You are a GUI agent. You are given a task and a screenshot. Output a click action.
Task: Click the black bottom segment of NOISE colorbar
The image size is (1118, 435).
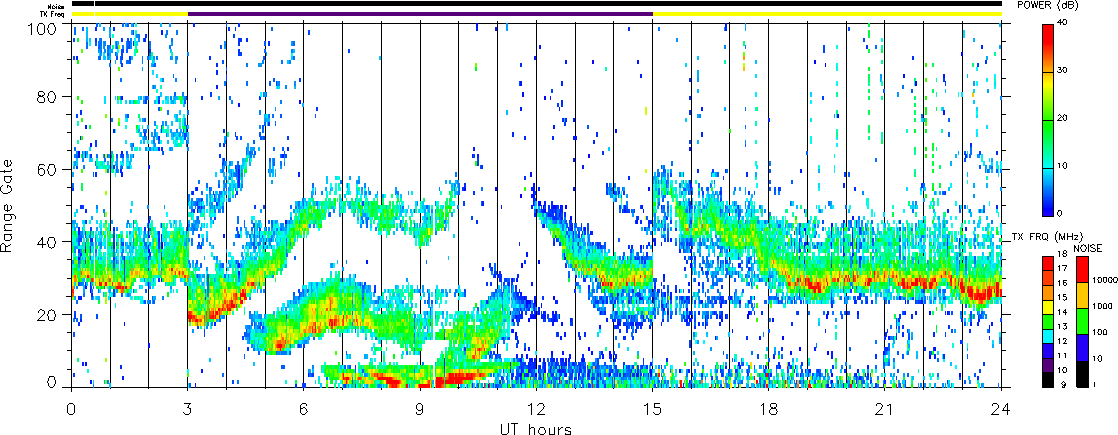1082,374
